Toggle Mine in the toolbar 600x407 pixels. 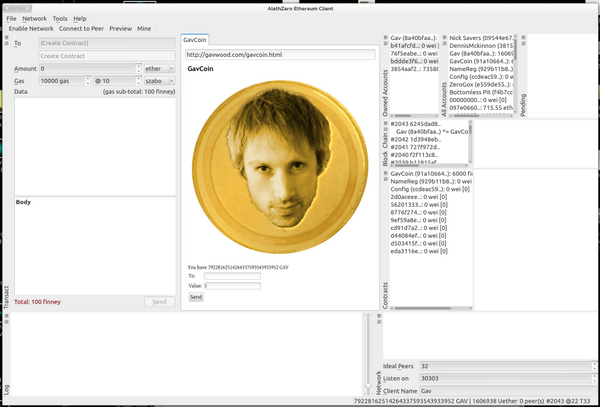[144, 29]
